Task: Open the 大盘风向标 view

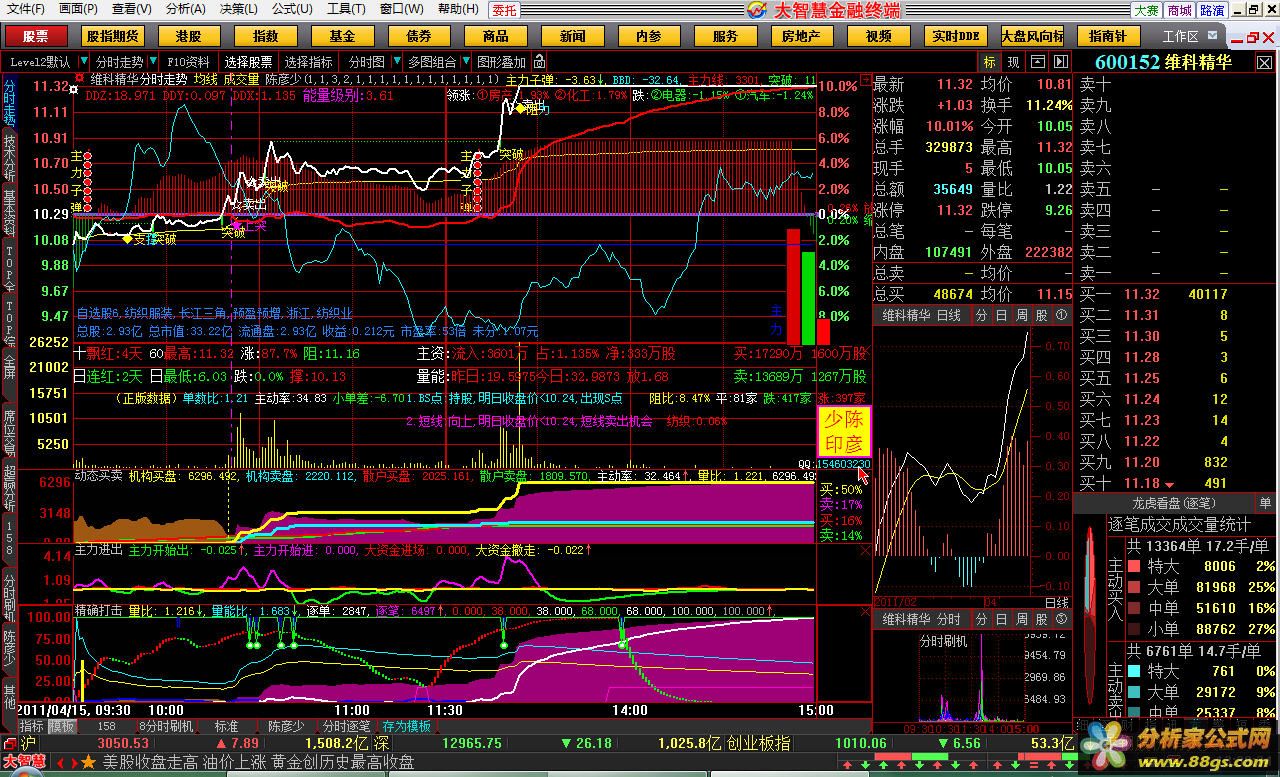Action: (1032, 36)
